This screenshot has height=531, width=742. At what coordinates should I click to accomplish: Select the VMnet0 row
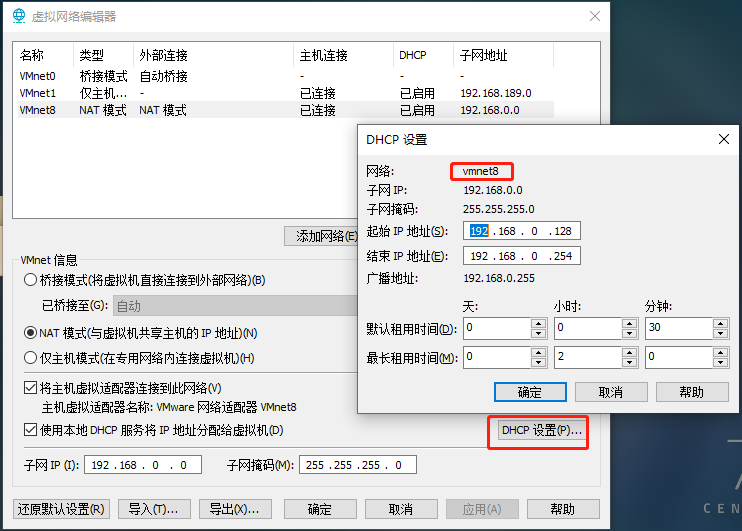click(286, 76)
